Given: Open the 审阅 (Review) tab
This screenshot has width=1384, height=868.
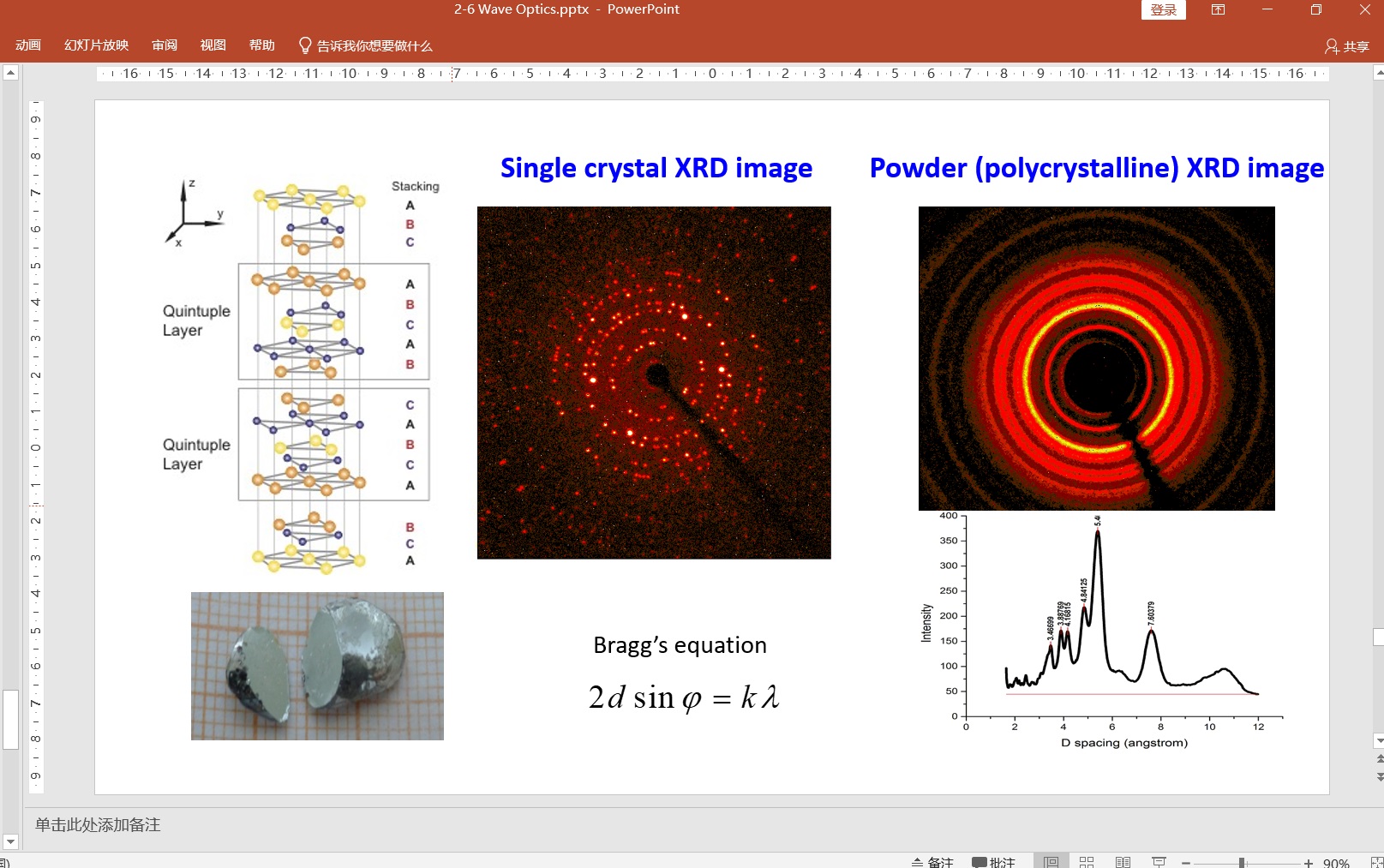Looking at the screenshot, I should [x=165, y=45].
